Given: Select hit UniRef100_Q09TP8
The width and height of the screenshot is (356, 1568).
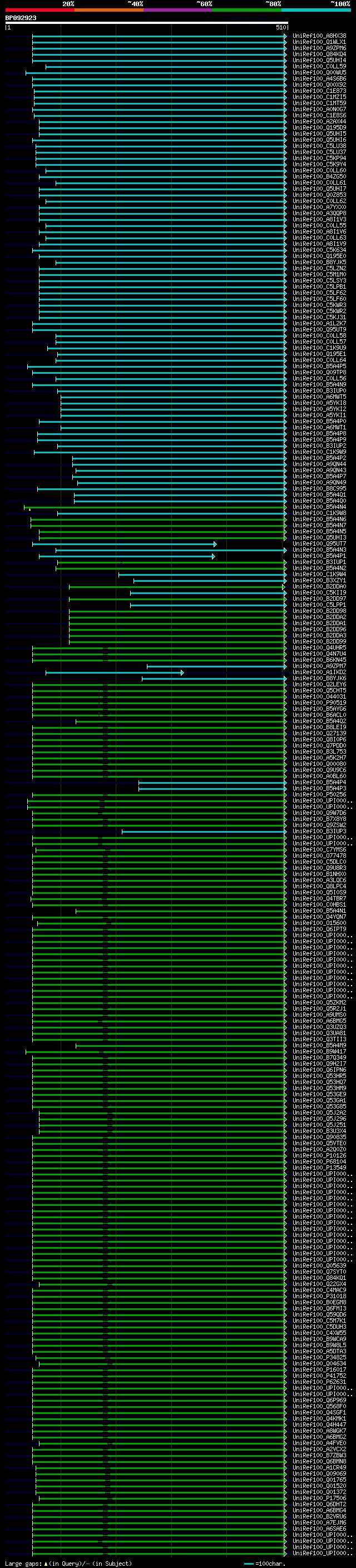Looking at the screenshot, I should point(319,373).
